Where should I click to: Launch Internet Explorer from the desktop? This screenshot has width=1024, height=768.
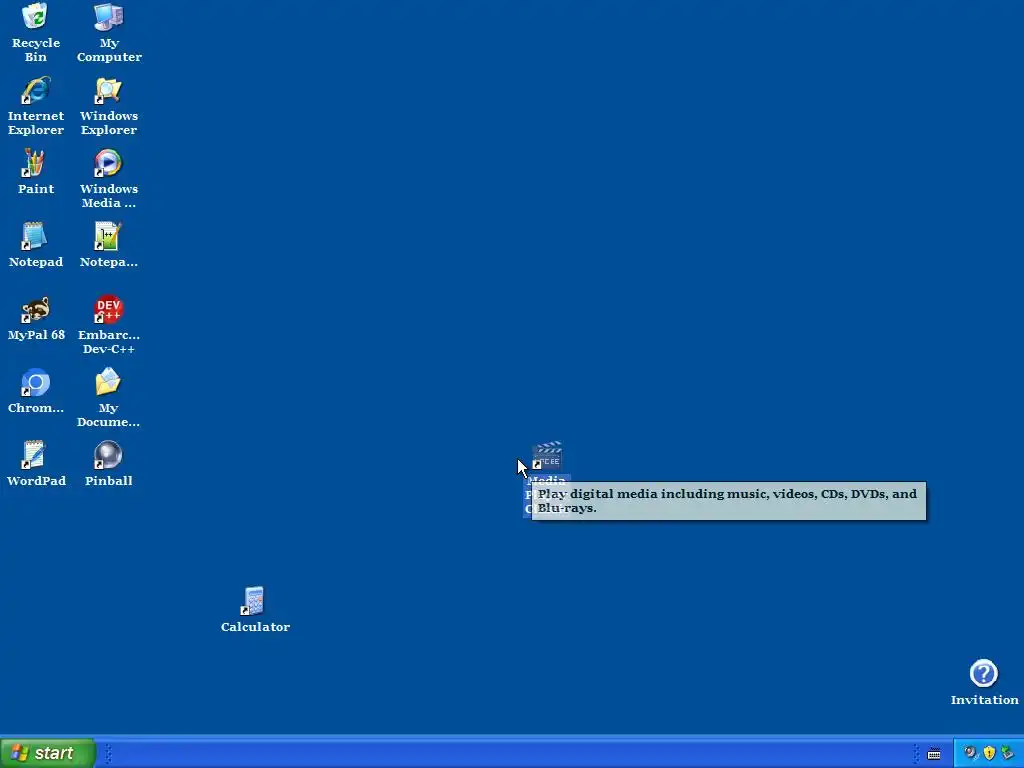(35, 90)
